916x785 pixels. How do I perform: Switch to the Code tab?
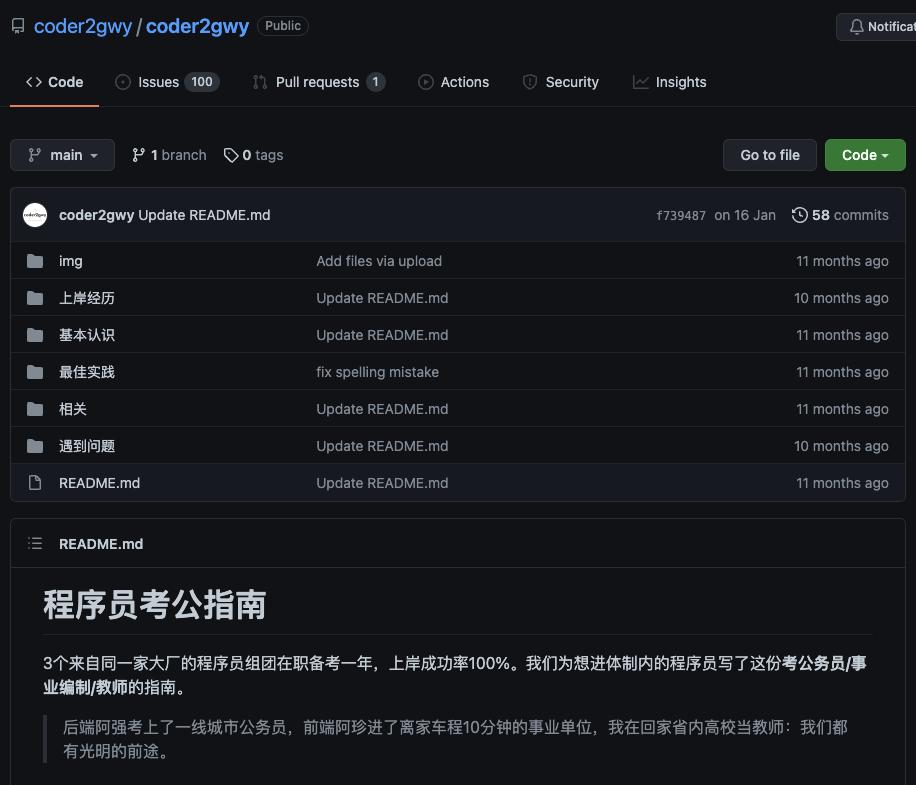(54, 82)
